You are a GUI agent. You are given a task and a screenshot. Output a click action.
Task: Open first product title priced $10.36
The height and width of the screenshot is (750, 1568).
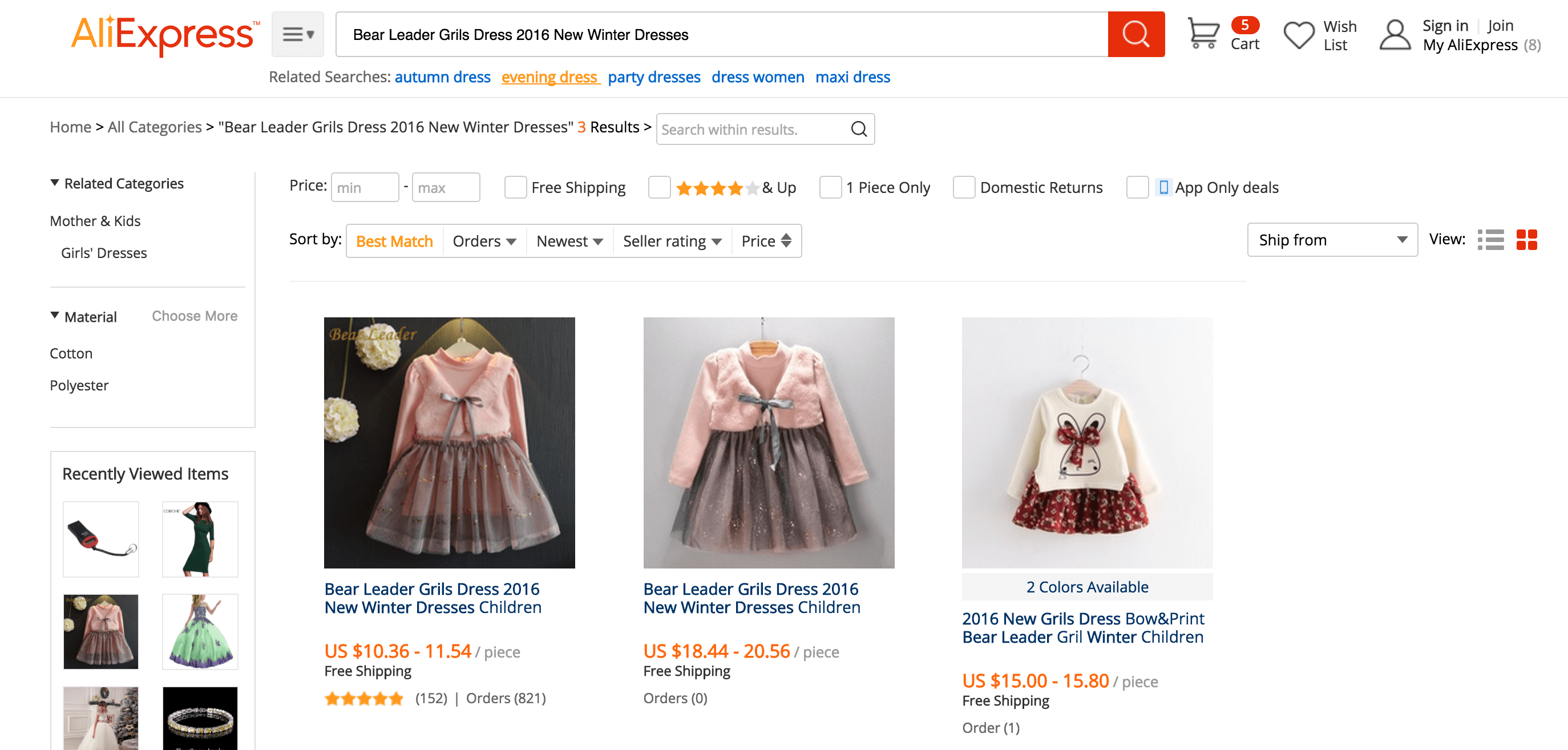(x=433, y=598)
